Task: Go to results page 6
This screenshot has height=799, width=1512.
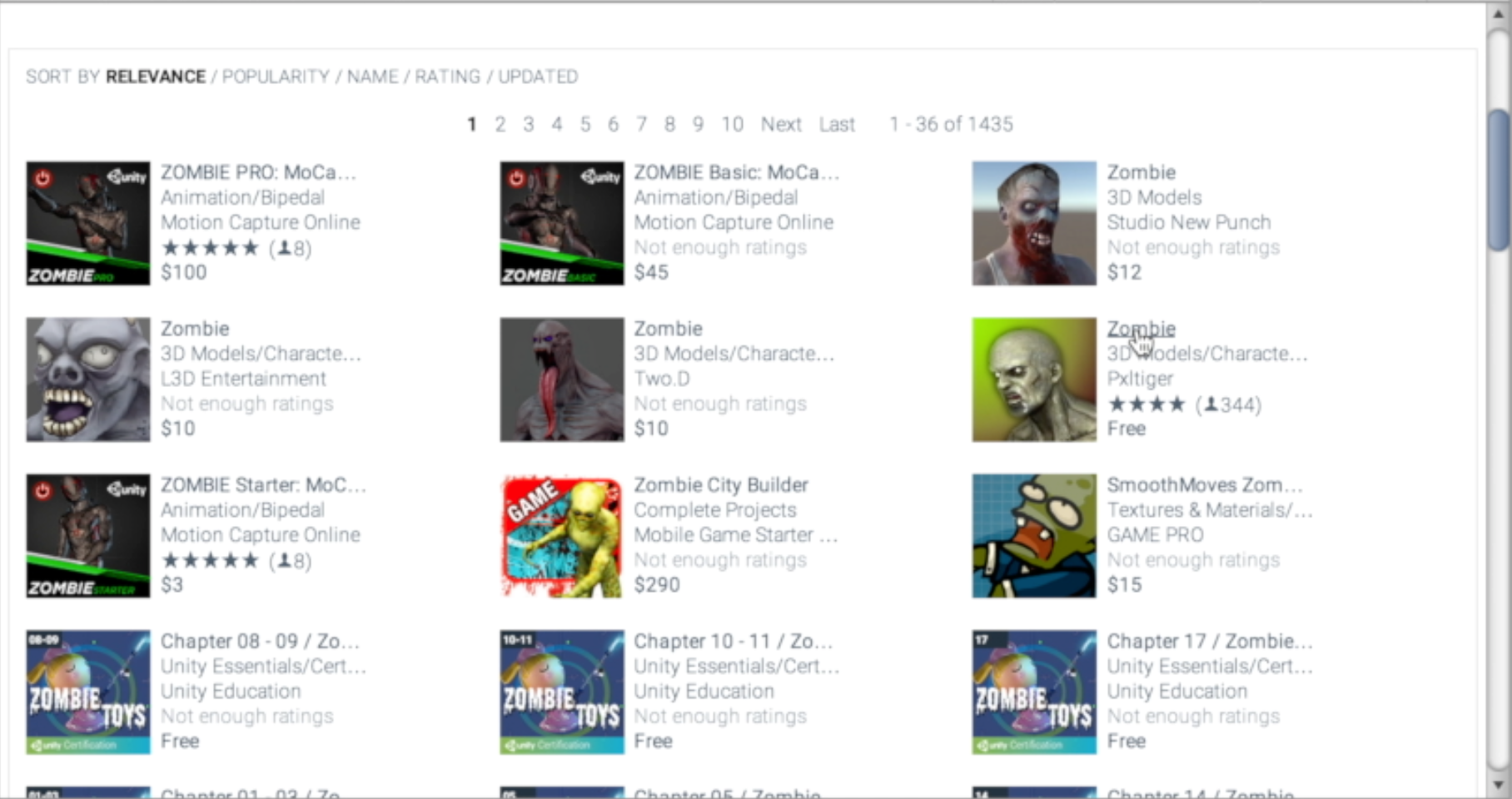Action: (613, 124)
